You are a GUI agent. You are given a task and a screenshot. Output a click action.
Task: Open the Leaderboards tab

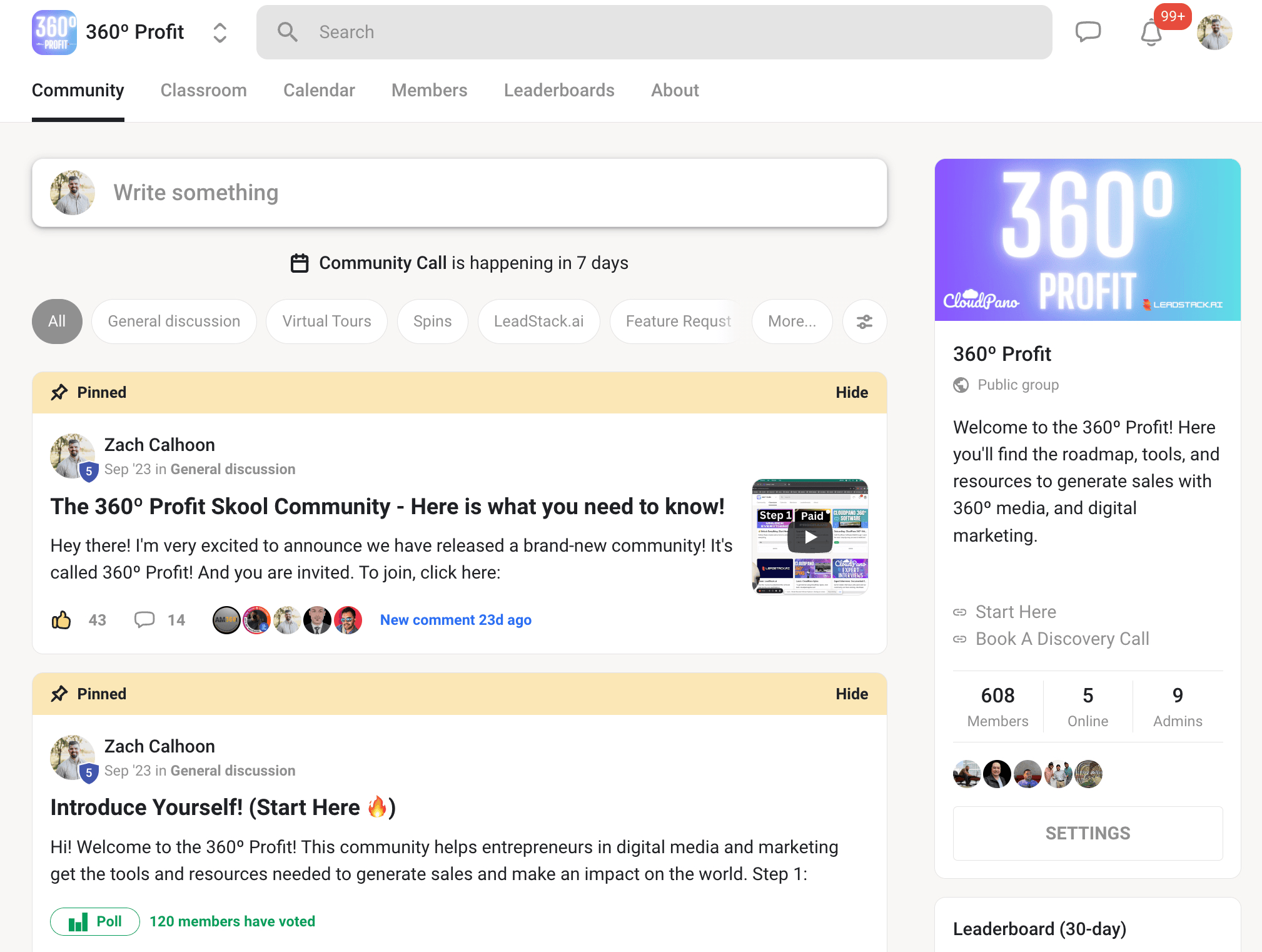(x=559, y=91)
